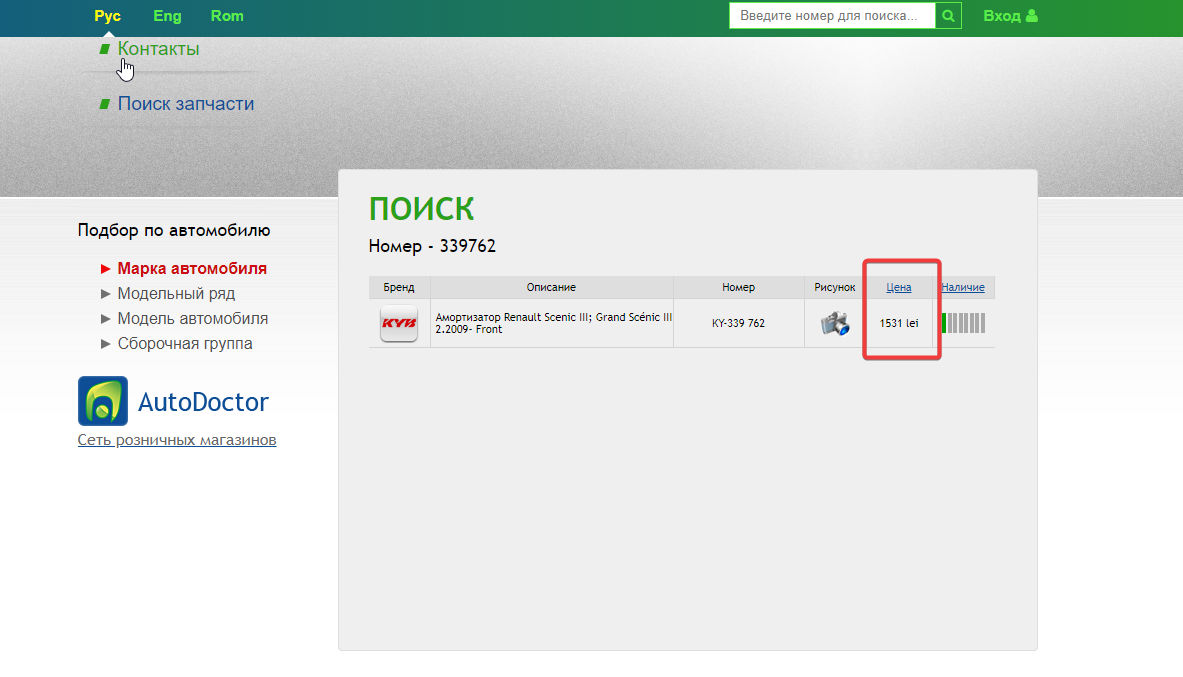
Task: Open the camera picture icon for KY-339 762
Action: [834, 323]
